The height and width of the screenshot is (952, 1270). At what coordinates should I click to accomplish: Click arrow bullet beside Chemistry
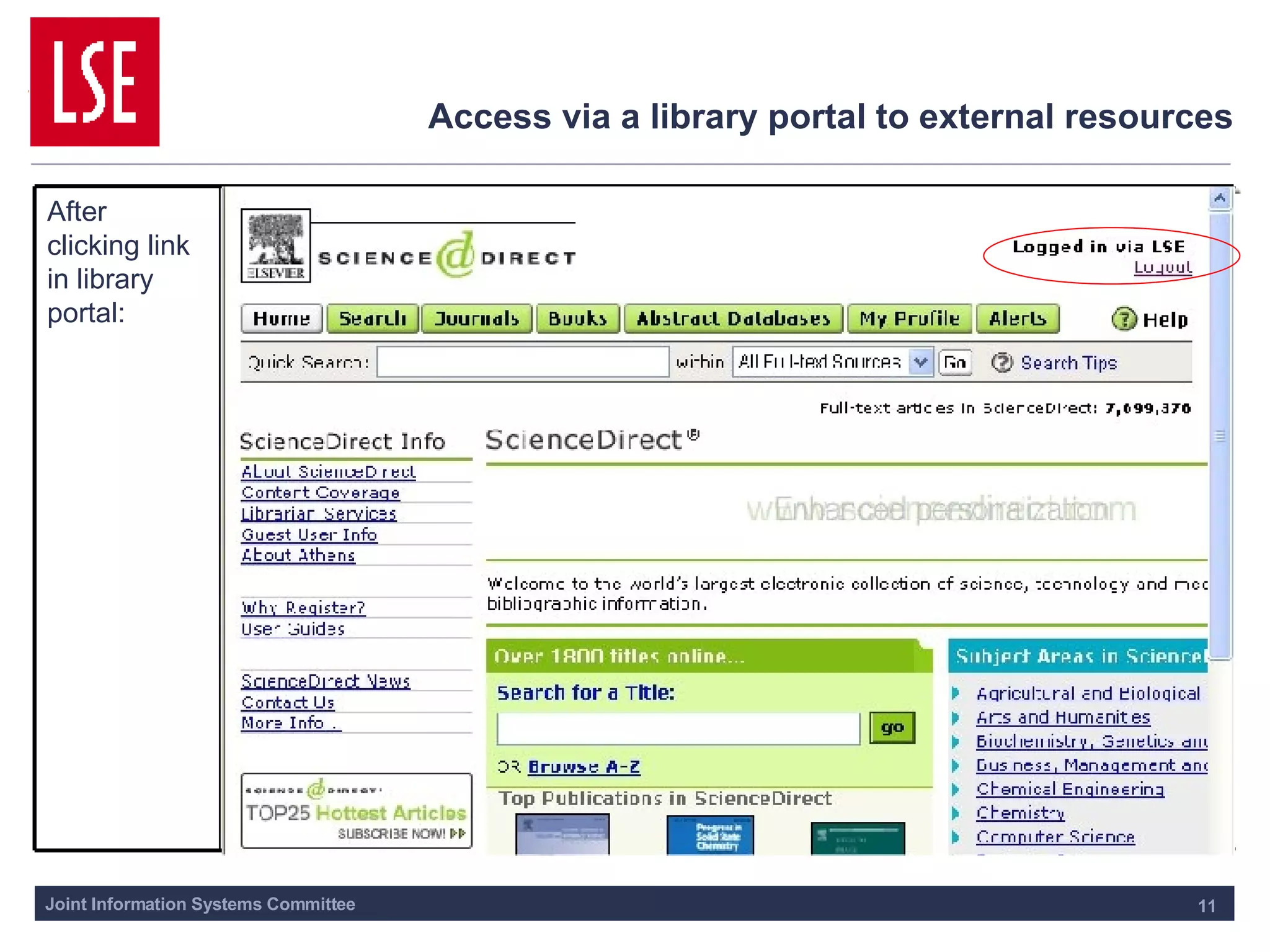click(956, 813)
